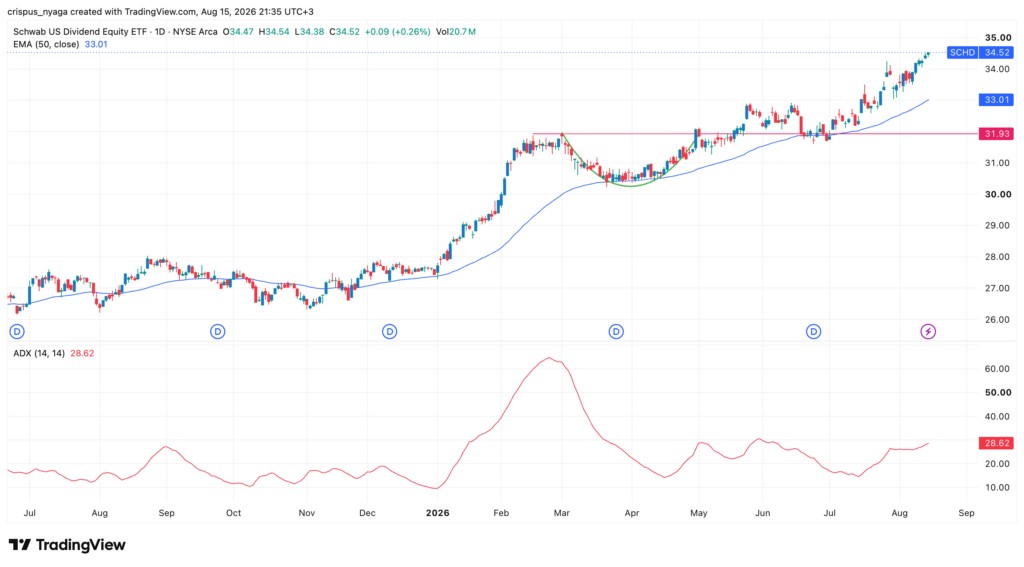Select the red 28.62 ADX axis label

point(997,443)
